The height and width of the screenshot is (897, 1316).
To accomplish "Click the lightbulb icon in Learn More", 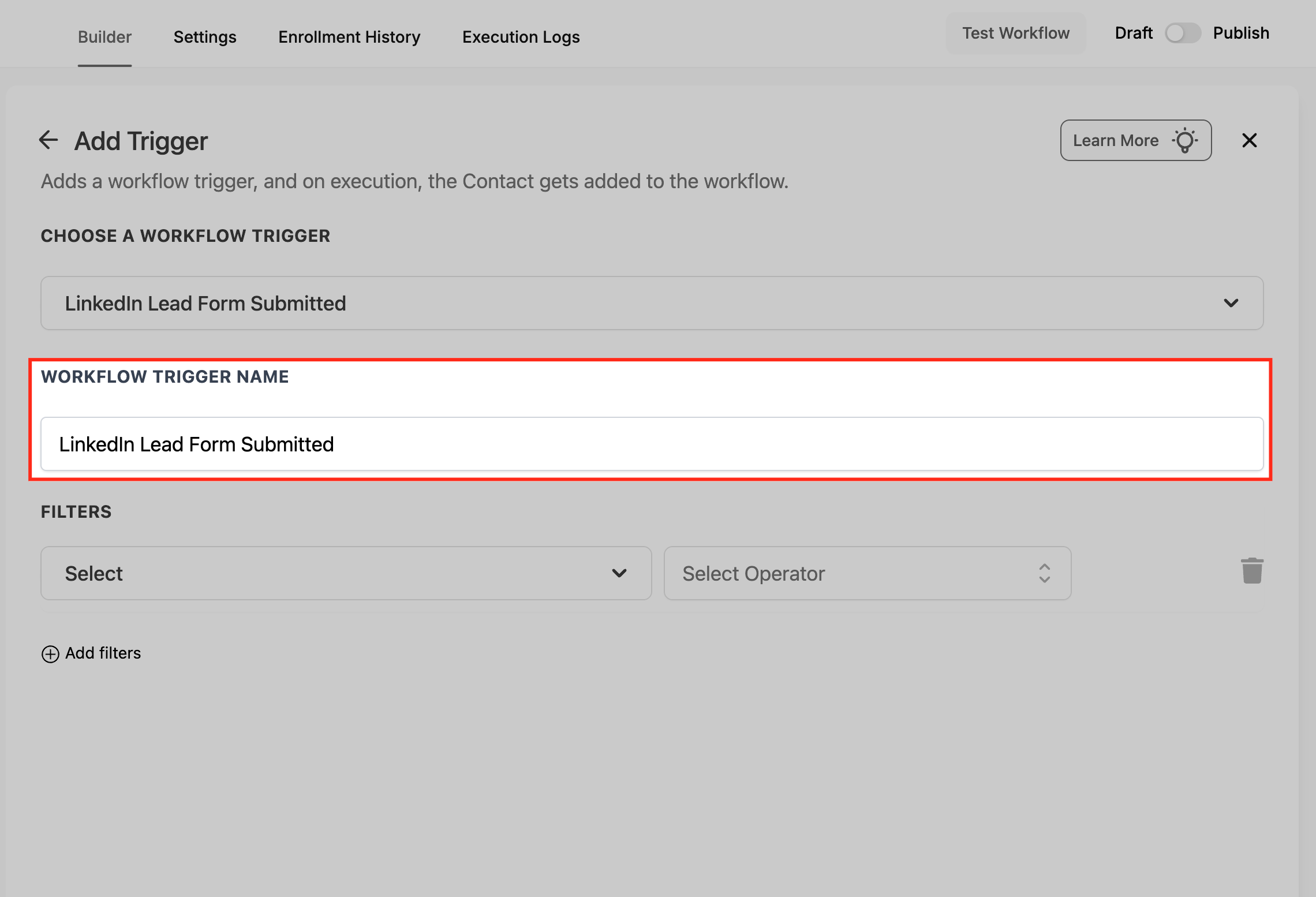I will [x=1185, y=140].
